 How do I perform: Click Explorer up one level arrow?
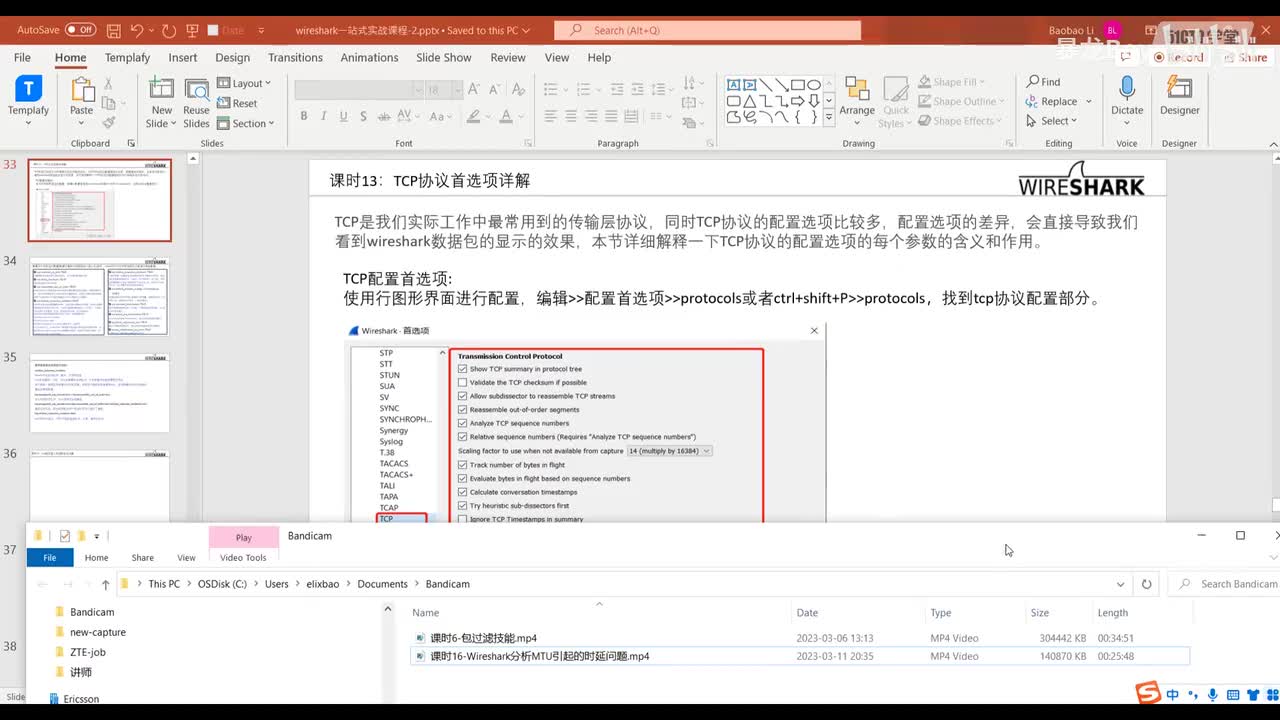pyautogui.click(x=105, y=584)
